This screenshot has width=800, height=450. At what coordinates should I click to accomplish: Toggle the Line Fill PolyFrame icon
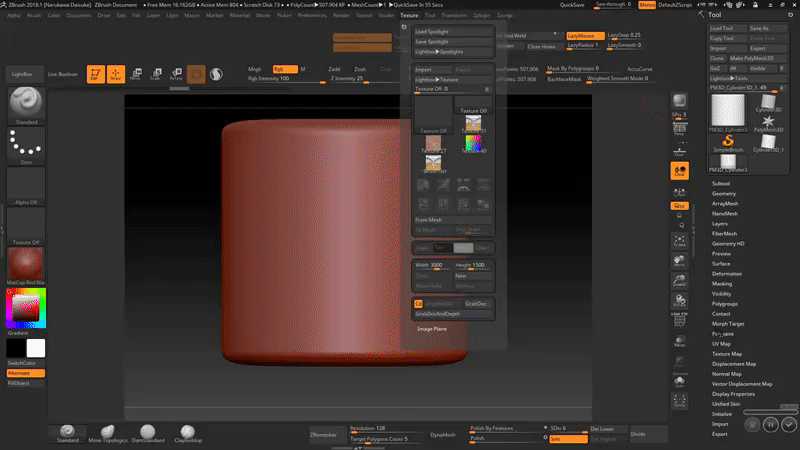[679, 320]
